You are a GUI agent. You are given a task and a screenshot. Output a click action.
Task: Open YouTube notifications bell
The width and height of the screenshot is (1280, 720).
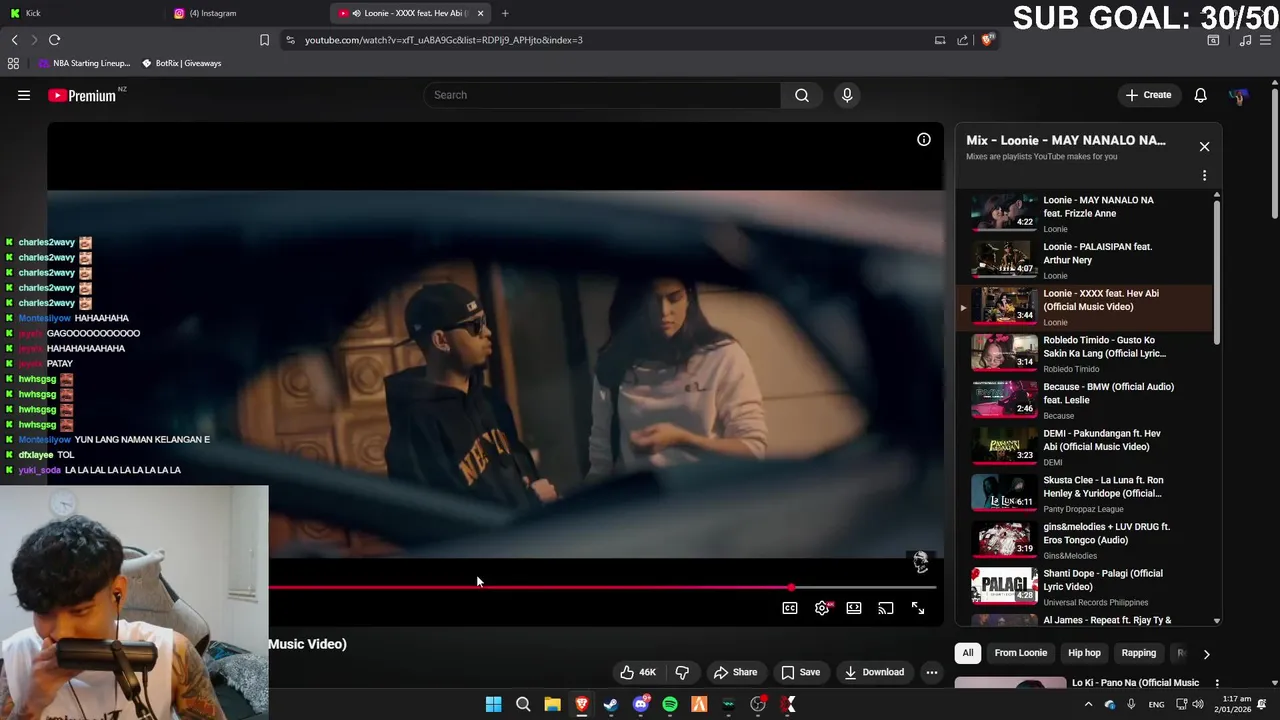pyautogui.click(x=1200, y=95)
